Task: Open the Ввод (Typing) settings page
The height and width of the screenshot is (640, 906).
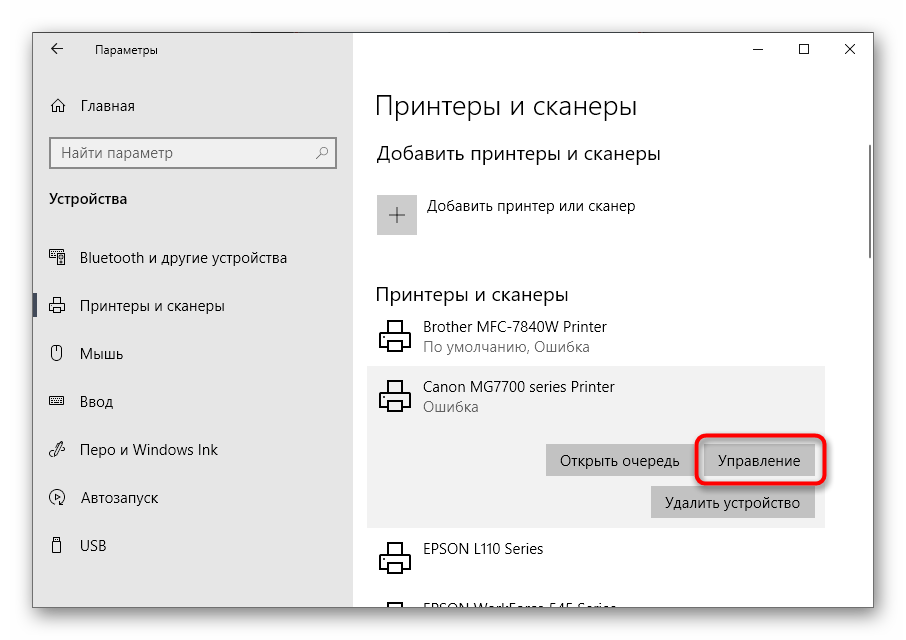Action: [x=98, y=402]
